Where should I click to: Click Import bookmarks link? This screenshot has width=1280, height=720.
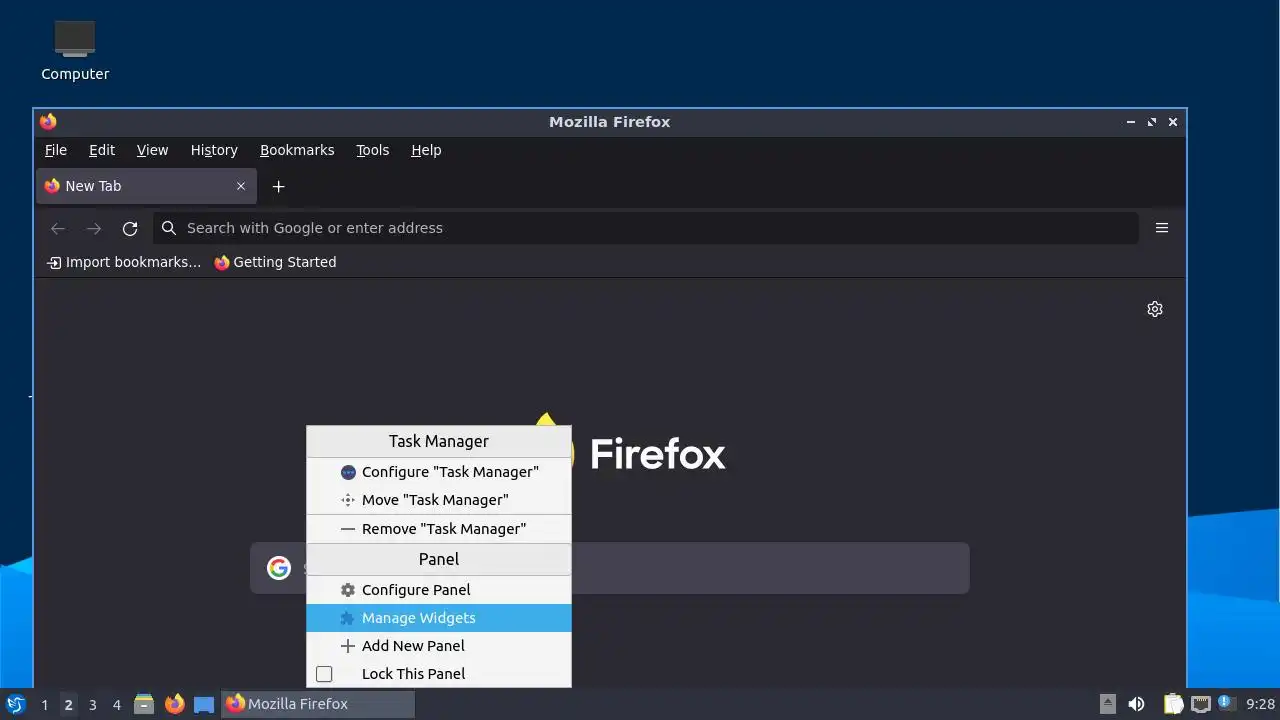(124, 262)
